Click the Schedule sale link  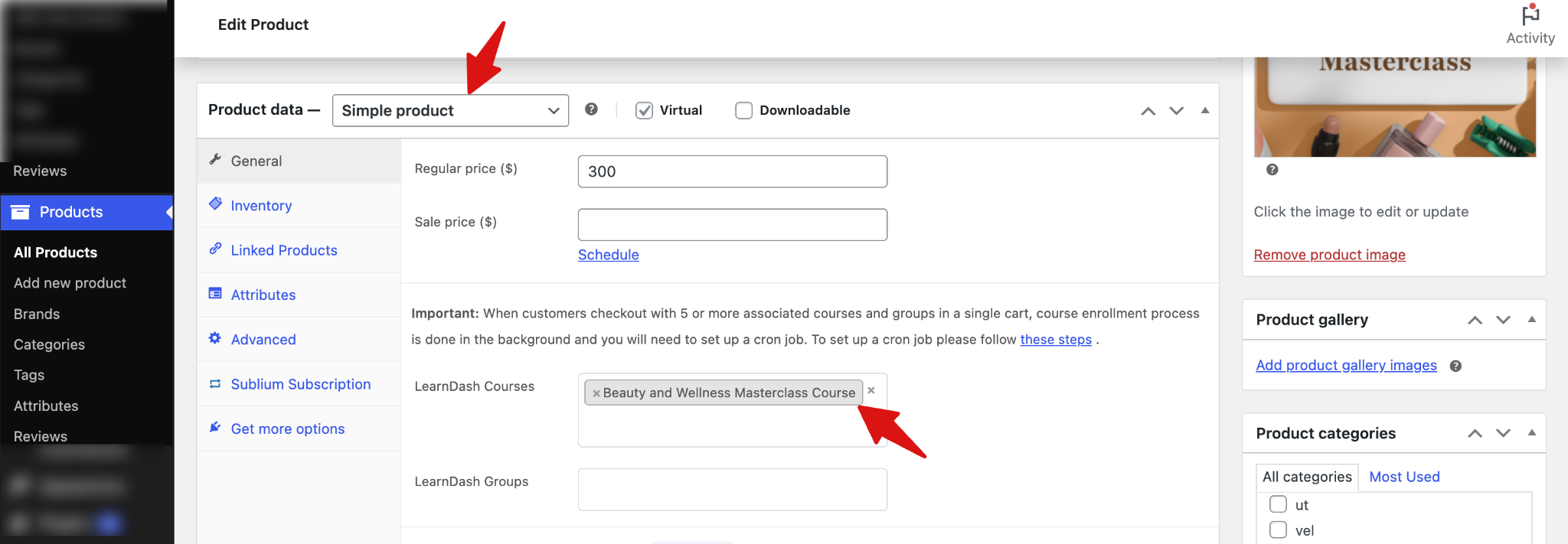[608, 255]
